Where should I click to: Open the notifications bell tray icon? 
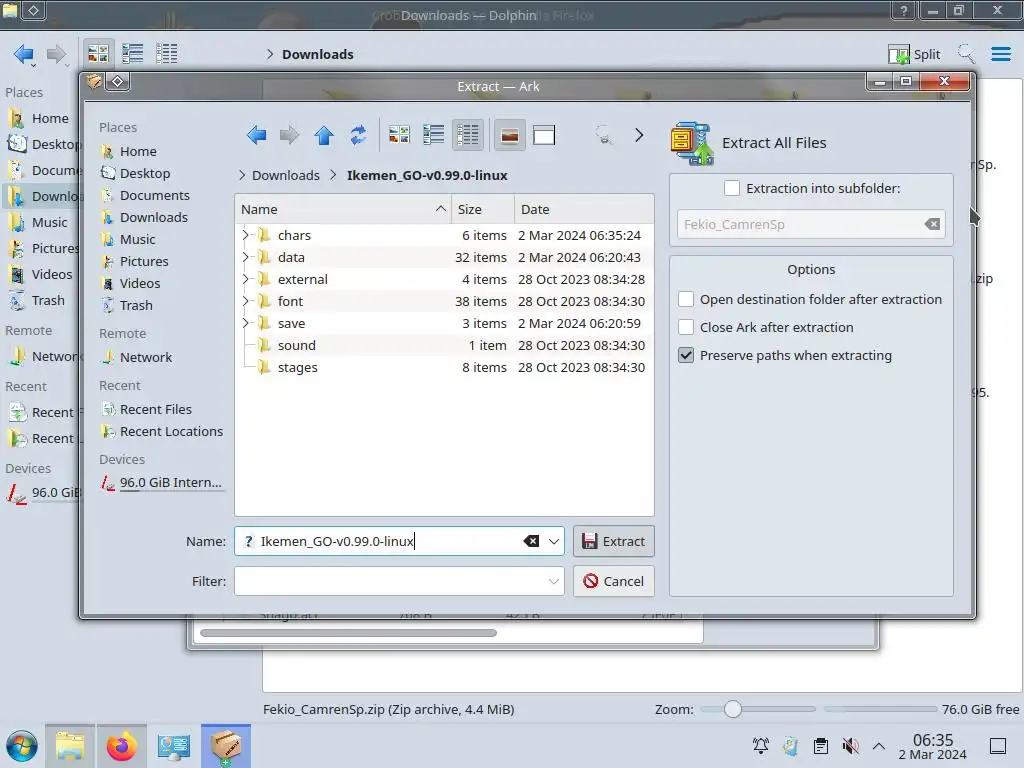761,746
